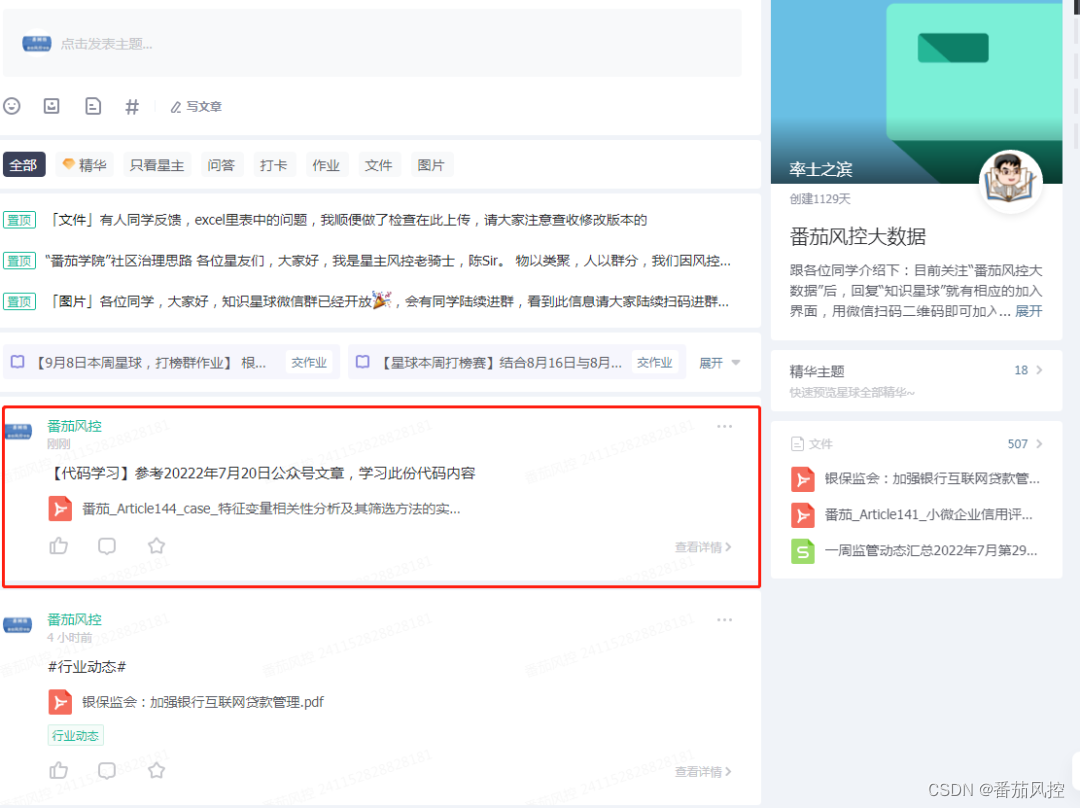Click 查看详情 on 代码学习 post

click(x=703, y=547)
